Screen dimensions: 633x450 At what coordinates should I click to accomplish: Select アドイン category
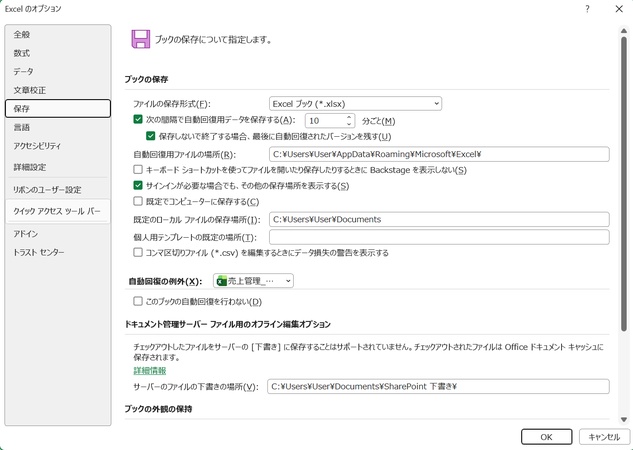[x=58, y=234]
